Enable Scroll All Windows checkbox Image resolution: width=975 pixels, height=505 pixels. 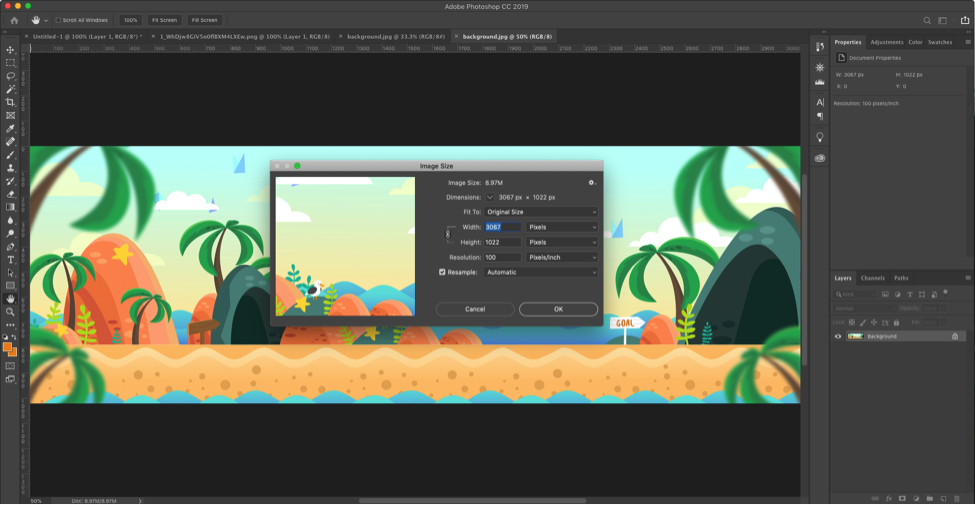(58, 20)
